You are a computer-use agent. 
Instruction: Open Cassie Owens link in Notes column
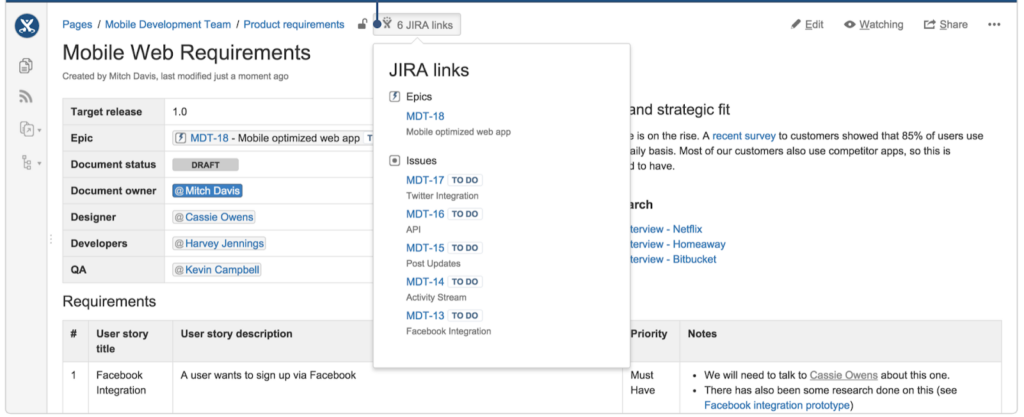(x=844, y=375)
